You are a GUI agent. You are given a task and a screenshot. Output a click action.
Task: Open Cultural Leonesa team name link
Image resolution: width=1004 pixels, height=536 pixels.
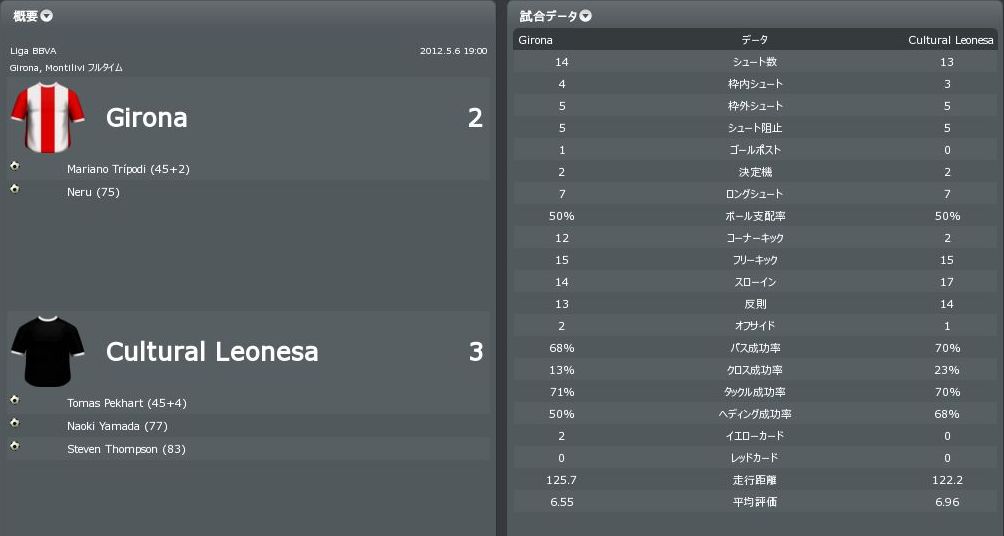click(x=212, y=352)
